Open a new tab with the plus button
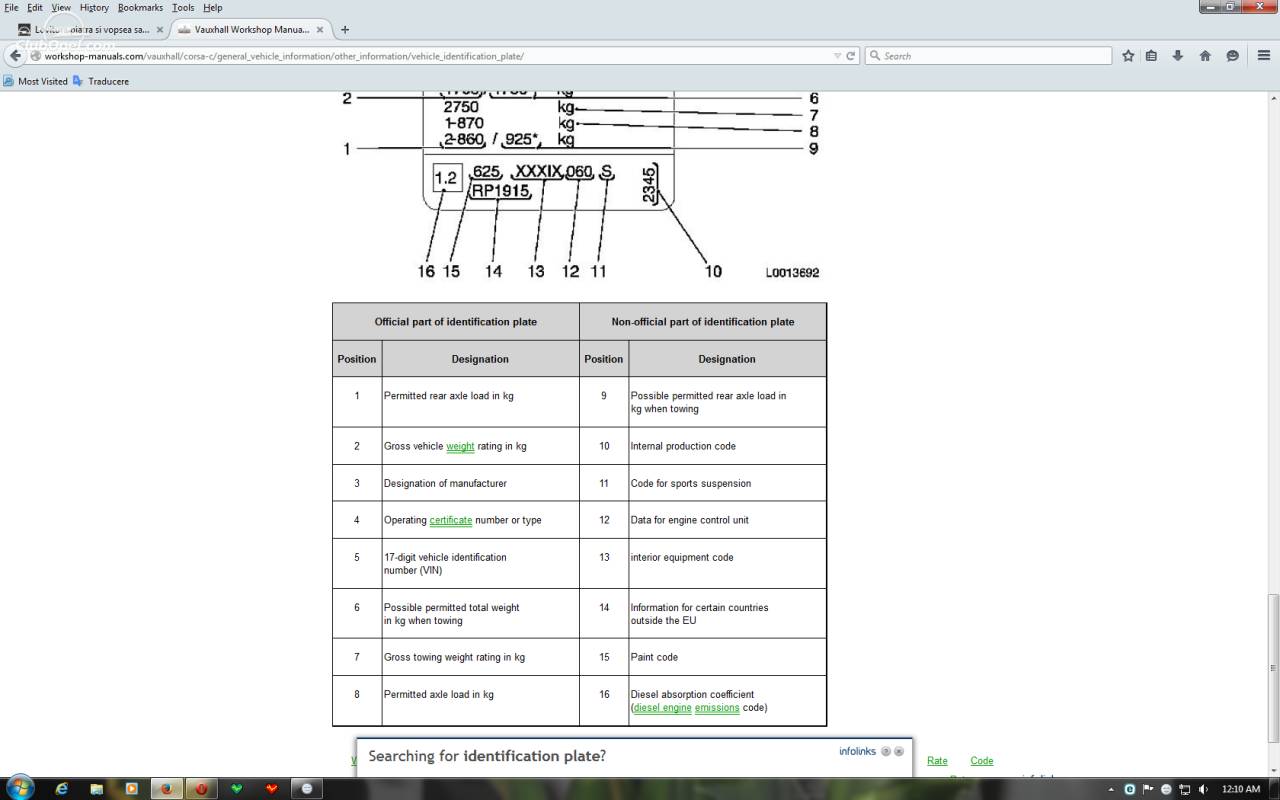Image resolution: width=1280 pixels, height=800 pixels. [x=345, y=30]
